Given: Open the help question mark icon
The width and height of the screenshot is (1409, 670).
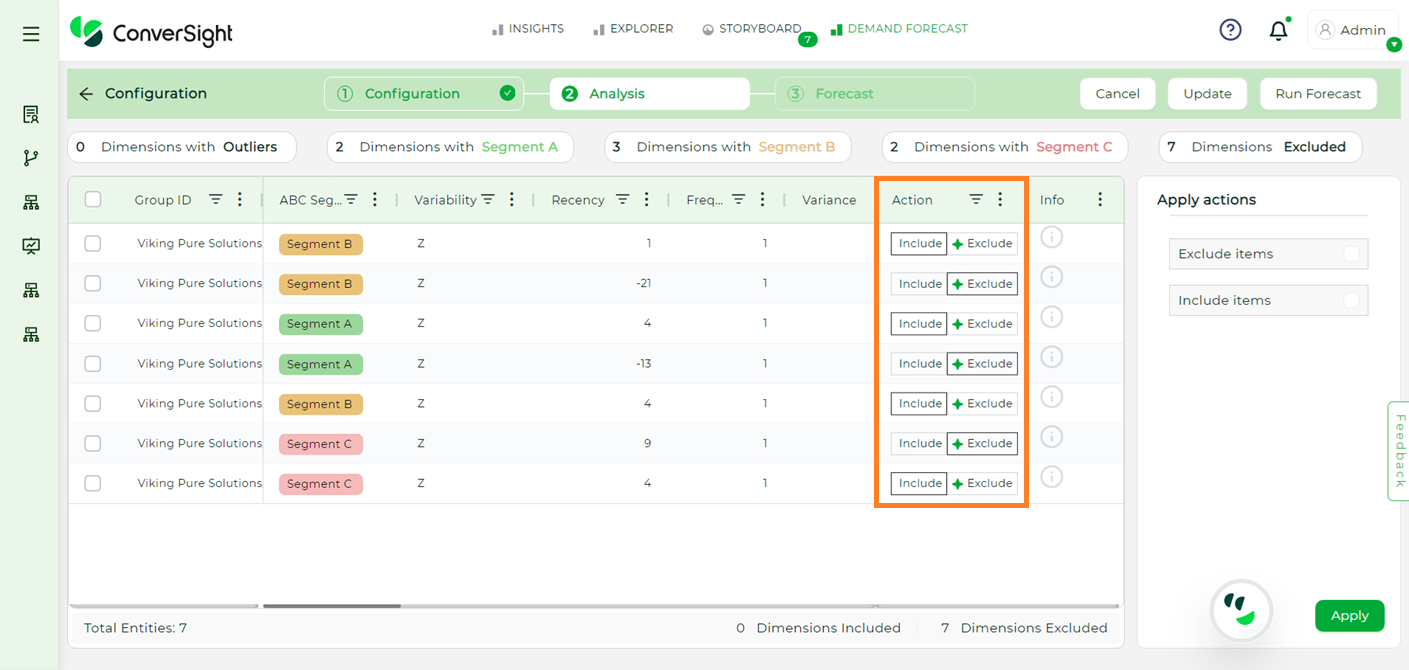Looking at the screenshot, I should click(1230, 30).
